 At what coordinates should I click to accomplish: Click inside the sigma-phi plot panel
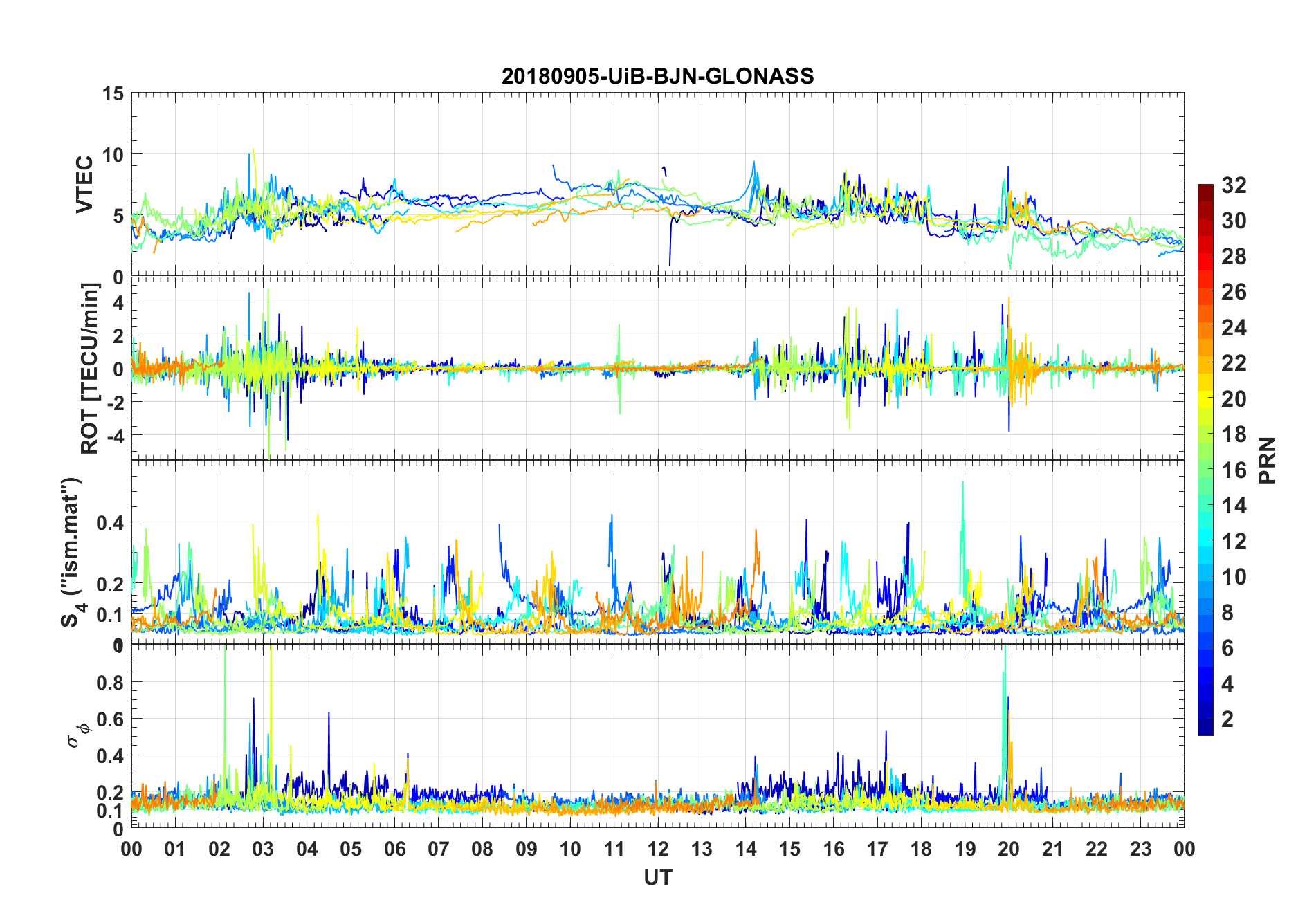[x=657, y=735]
